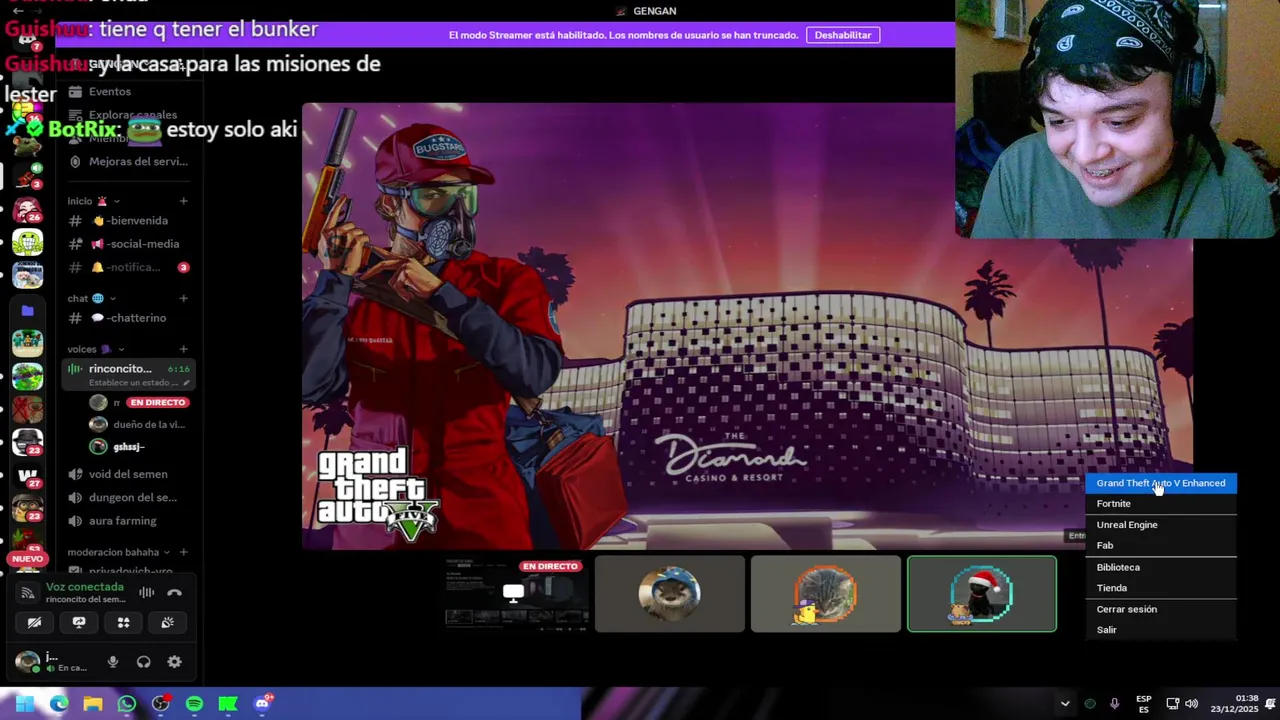Open the soundboard button
Image resolution: width=1280 pixels, height=720 pixels.
click(167, 622)
